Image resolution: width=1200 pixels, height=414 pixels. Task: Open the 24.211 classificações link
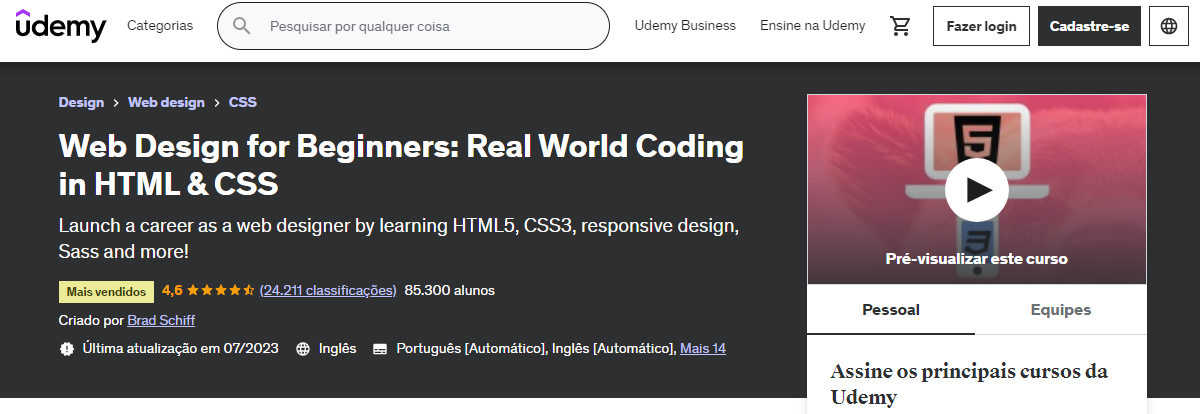click(x=328, y=291)
